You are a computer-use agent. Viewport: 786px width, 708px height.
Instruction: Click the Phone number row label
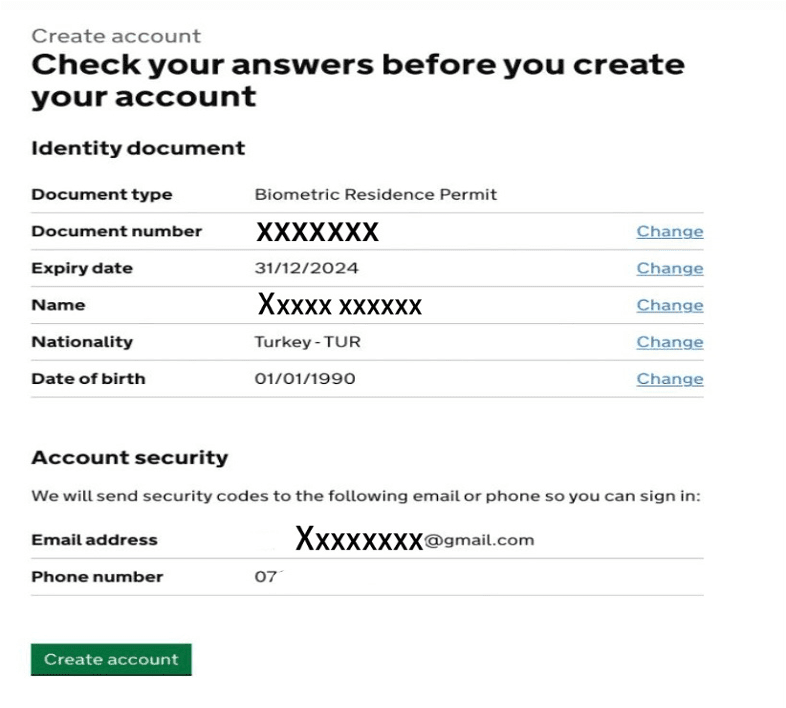[97, 577]
